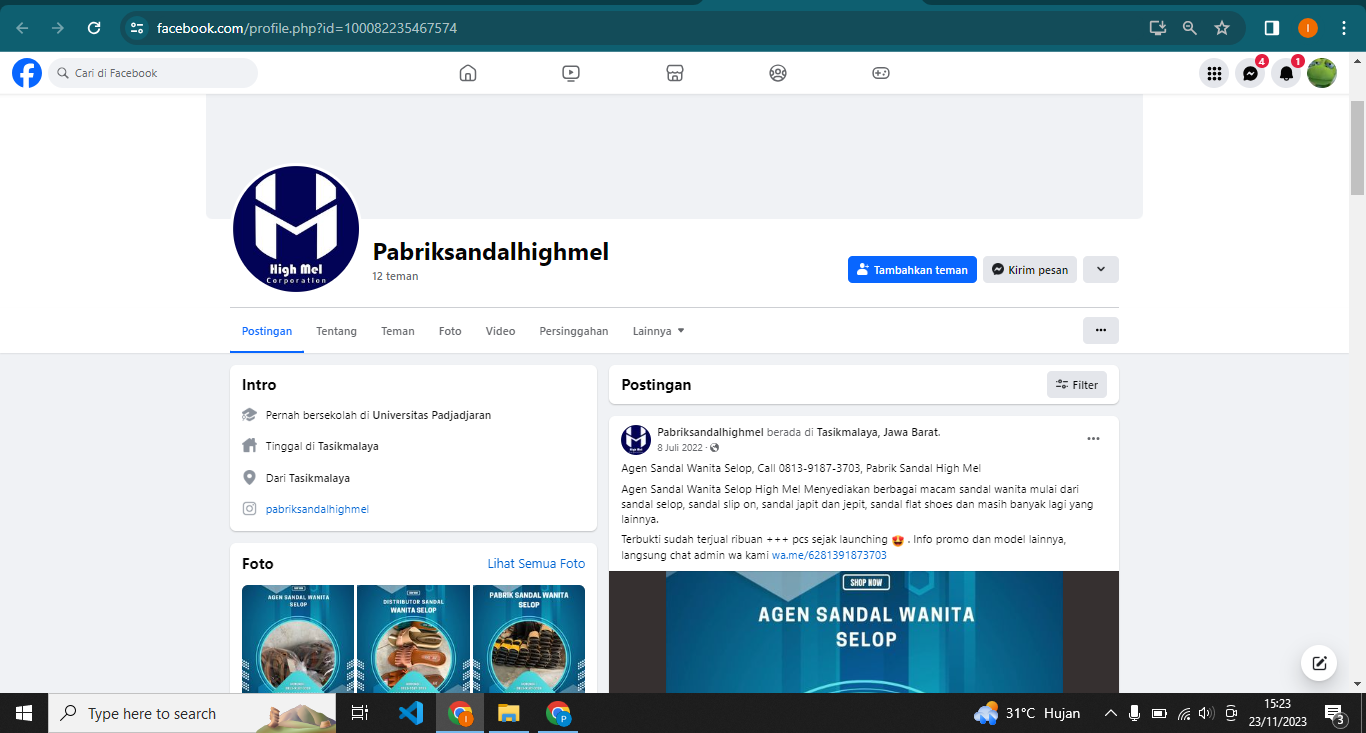Switch to the Persinggahan tab
Viewport: 1366px width, 733px height.
coord(574,331)
